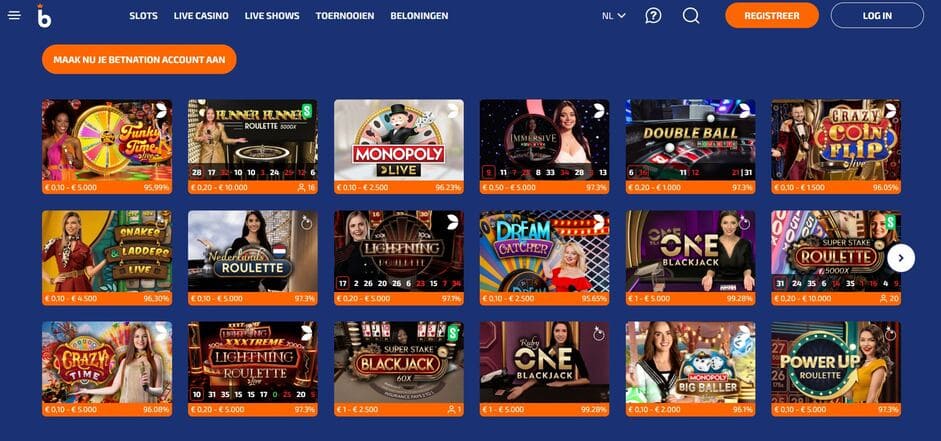Open the hamburger menu icon
The width and height of the screenshot is (941, 441).
tap(14, 16)
